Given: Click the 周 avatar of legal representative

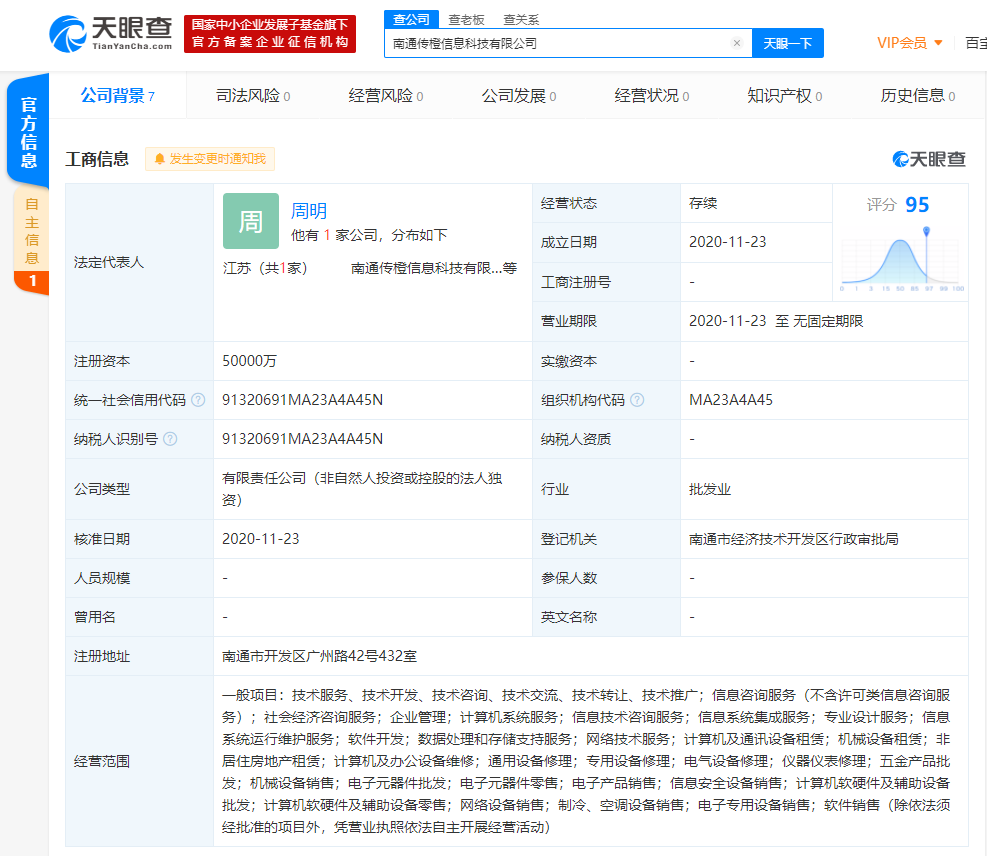Looking at the screenshot, I should coord(250,221).
